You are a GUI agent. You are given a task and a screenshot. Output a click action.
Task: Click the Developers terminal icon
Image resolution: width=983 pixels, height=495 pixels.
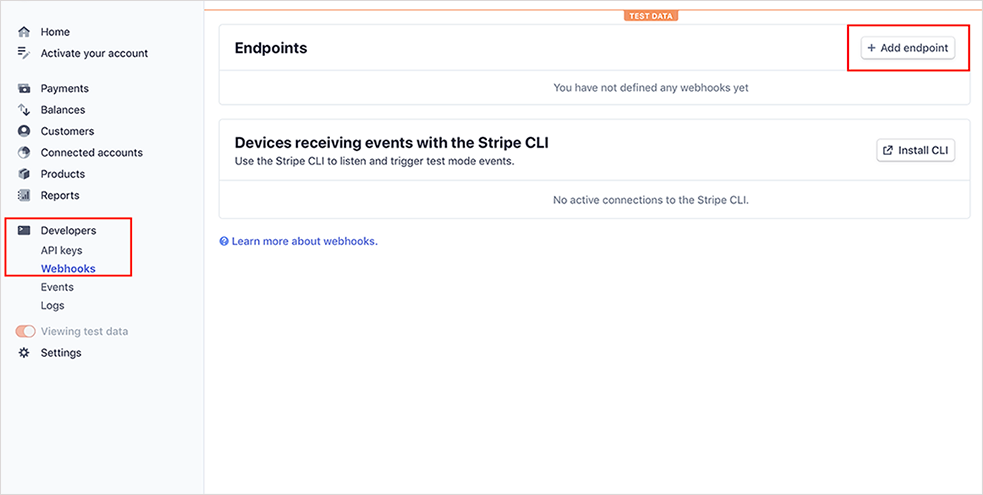24,230
